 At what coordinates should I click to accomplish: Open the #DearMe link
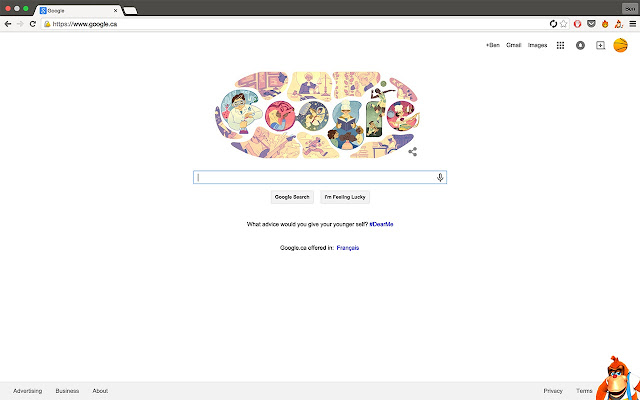(381, 224)
